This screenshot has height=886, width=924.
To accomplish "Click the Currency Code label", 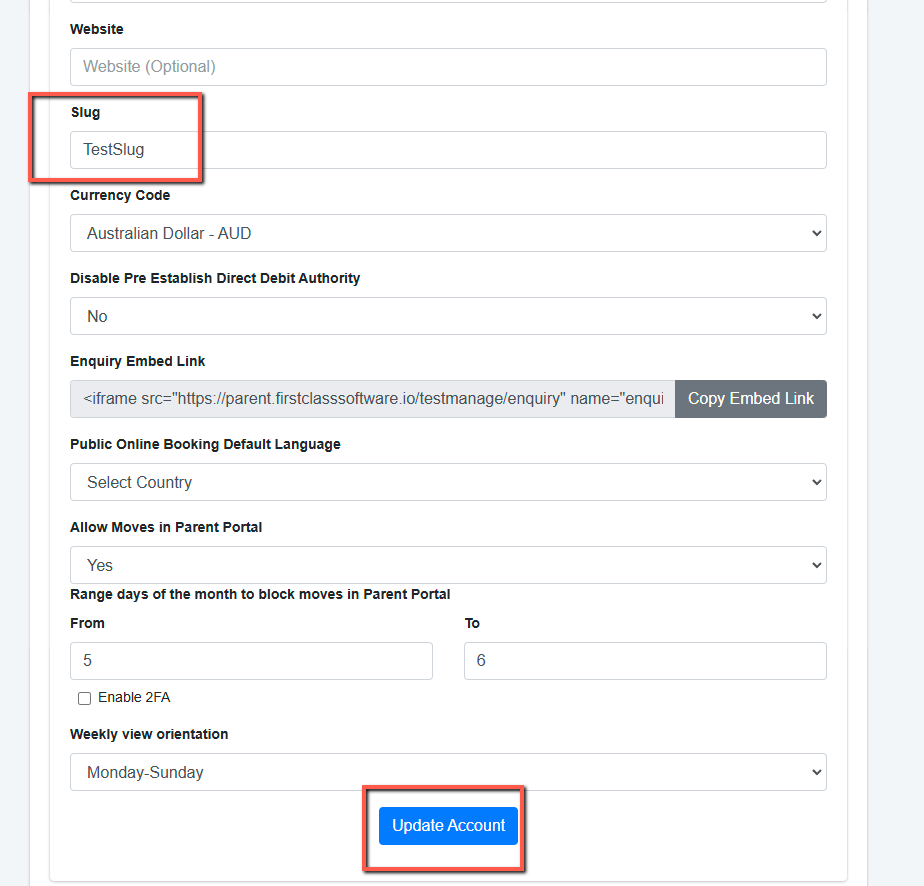I will 120,196.
